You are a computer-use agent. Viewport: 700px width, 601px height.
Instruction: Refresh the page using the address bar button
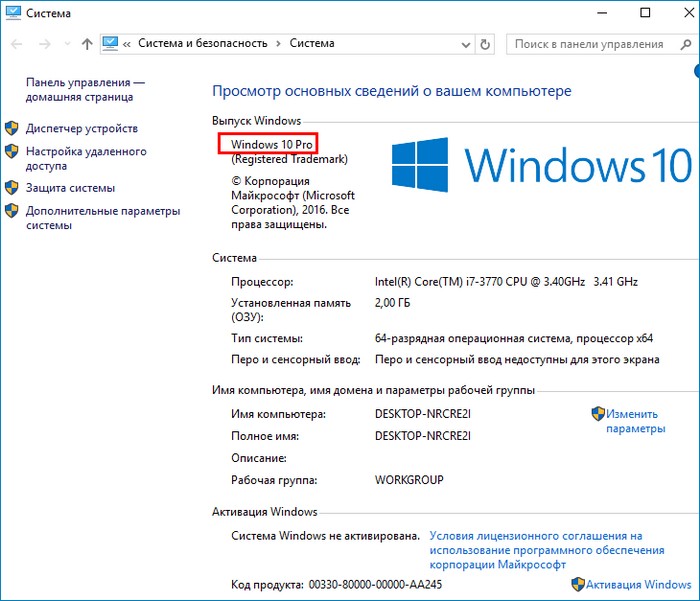(485, 44)
